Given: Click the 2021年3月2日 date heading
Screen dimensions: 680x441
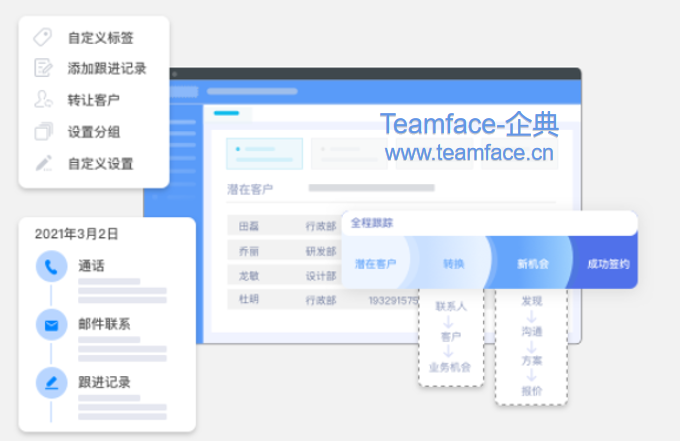Looking at the screenshot, I should (76, 234).
